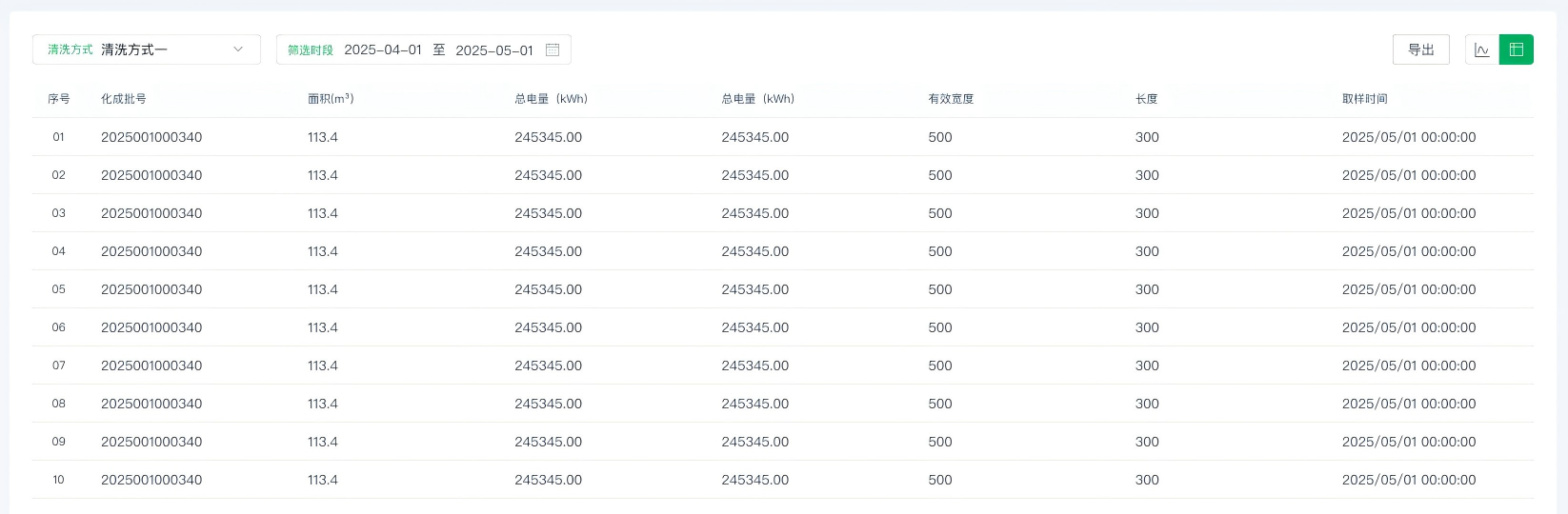1568x514 pixels.
Task: Open 清洗方式一 selection box
Action: point(147,49)
